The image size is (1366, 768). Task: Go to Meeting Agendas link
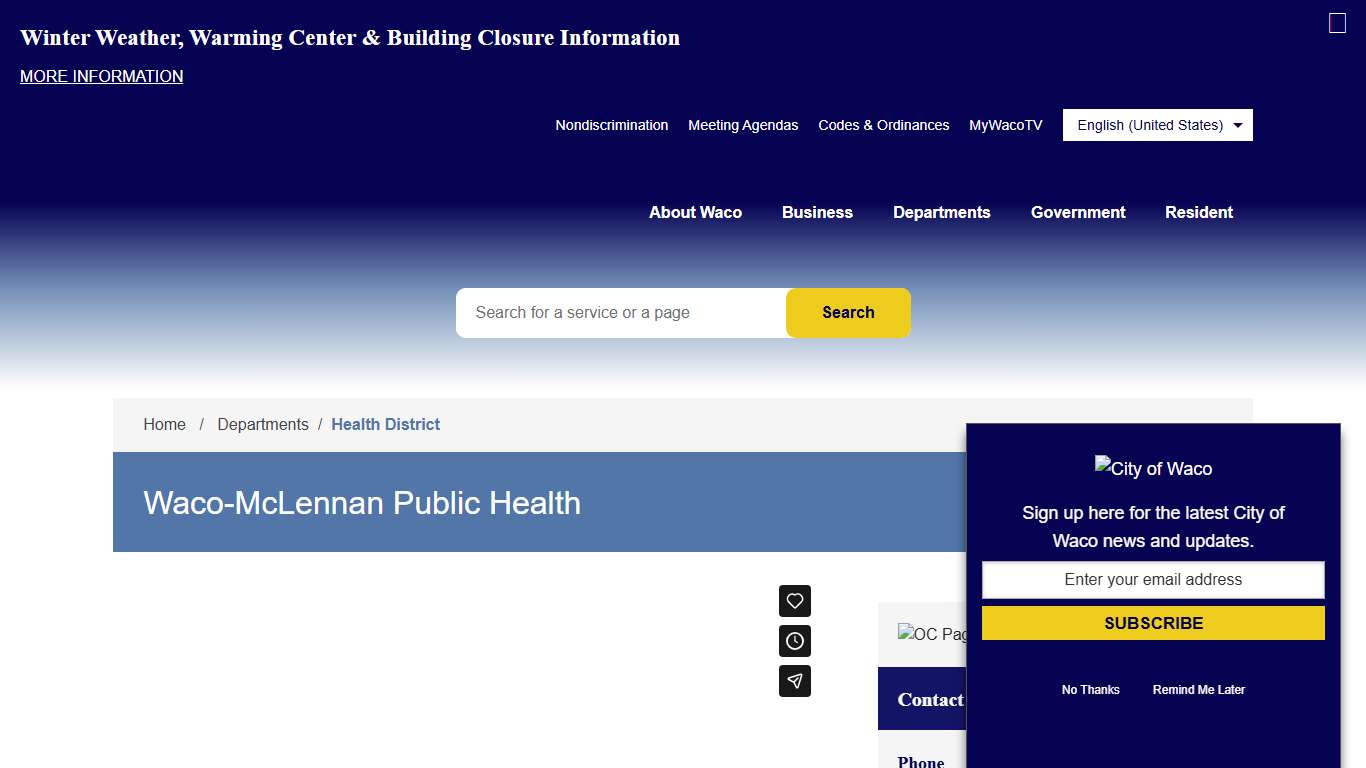click(743, 125)
